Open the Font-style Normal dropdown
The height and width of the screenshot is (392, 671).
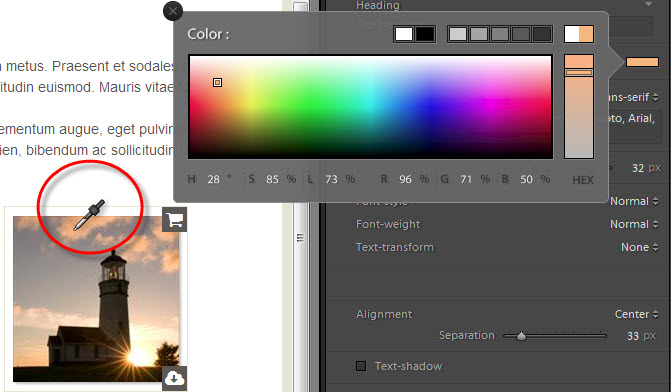(634, 201)
